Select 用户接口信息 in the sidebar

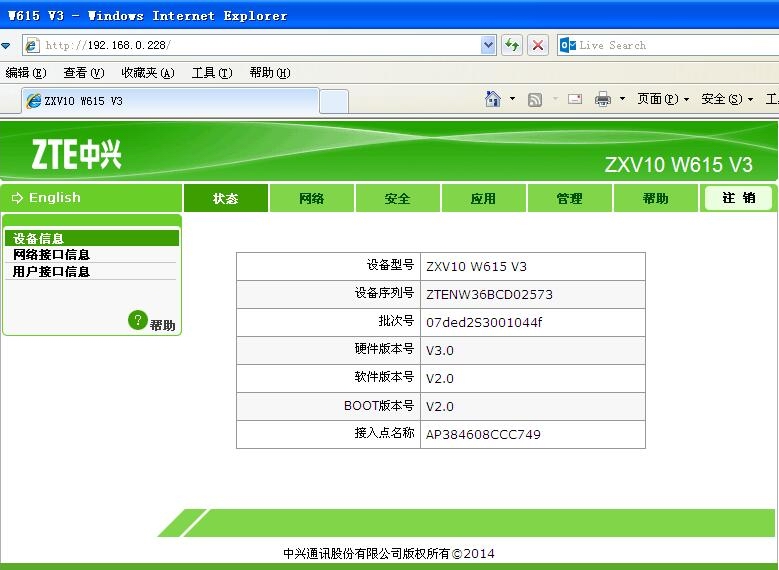pyautogui.click(x=92, y=271)
